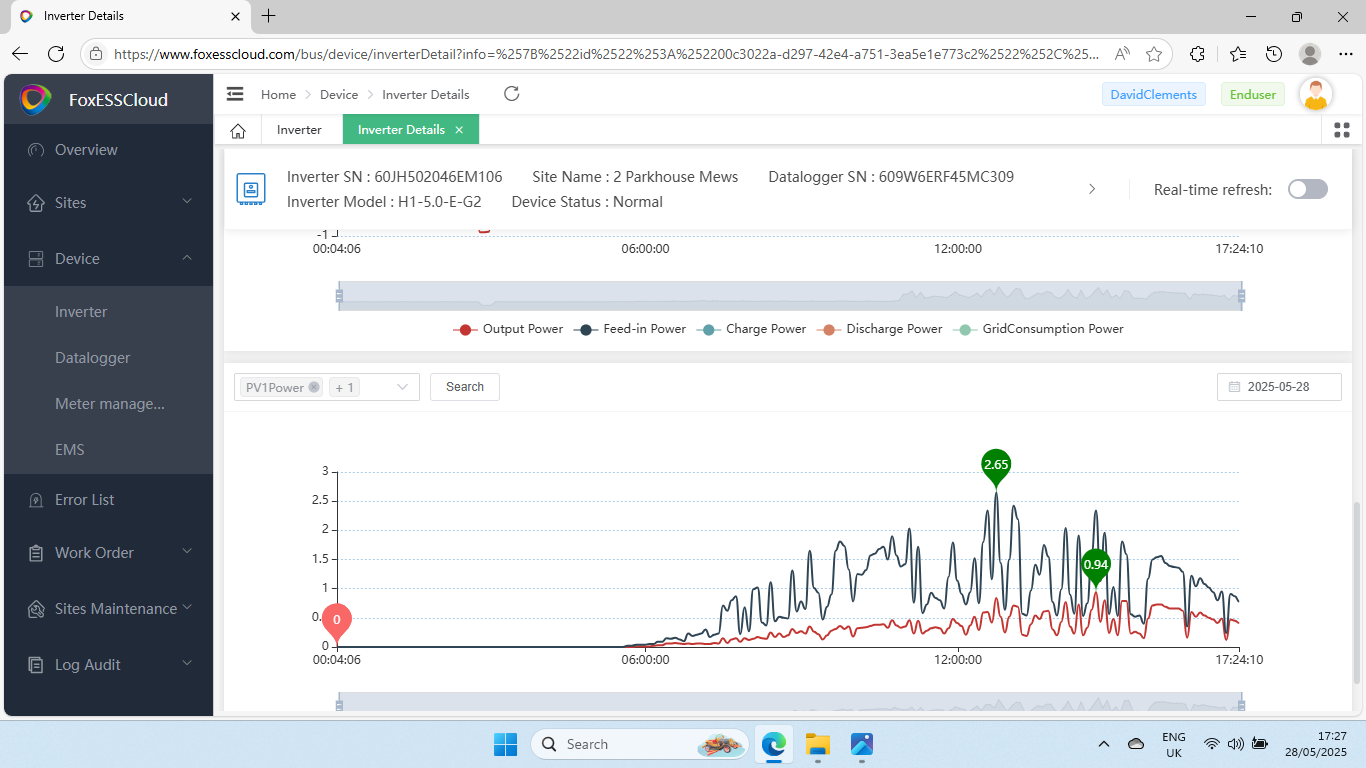Image resolution: width=1366 pixels, height=768 pixels.
Task: Click the upper chart's left zoom slider handle
Action: (339, 296)
